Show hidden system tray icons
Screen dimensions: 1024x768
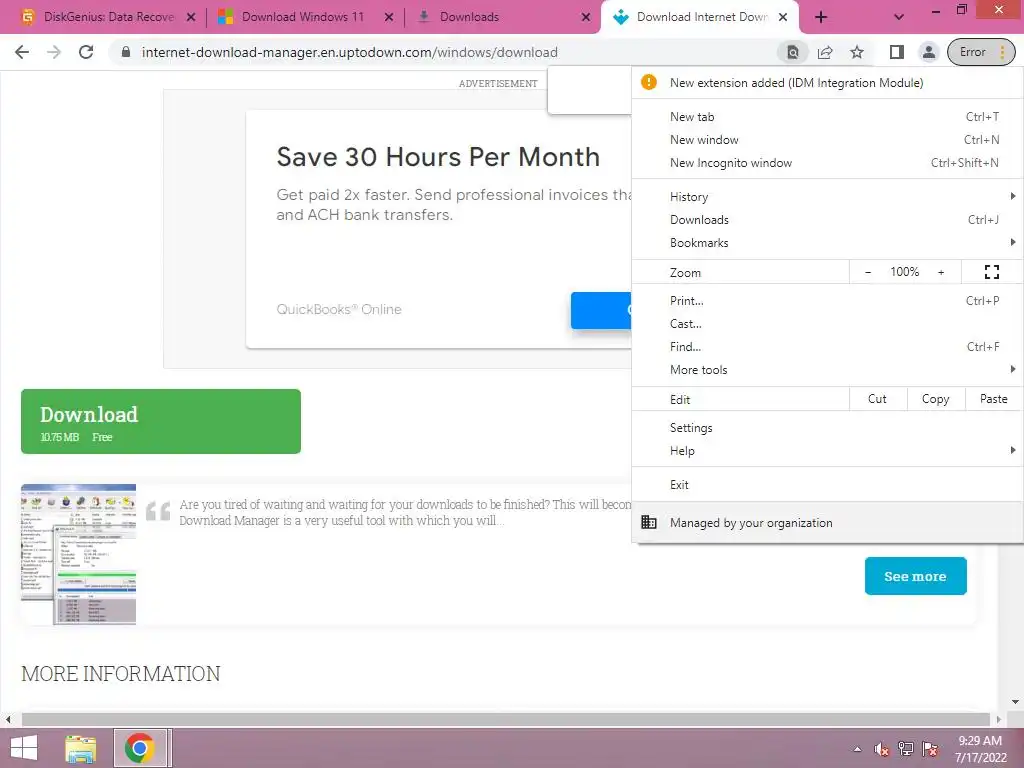857,749
